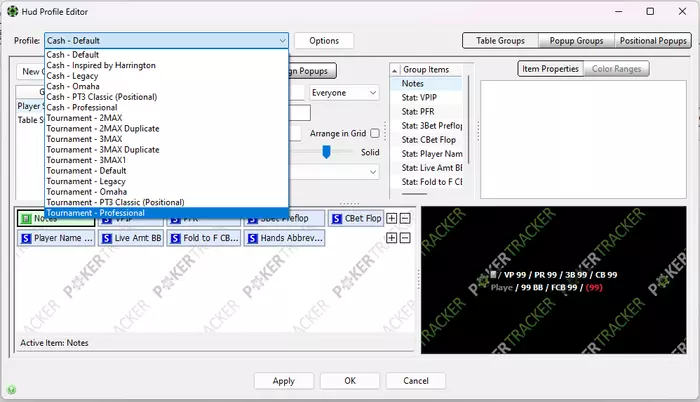Click the Player Name stat tile
Viewport: 700px width, 402px height.
[56, 238]
